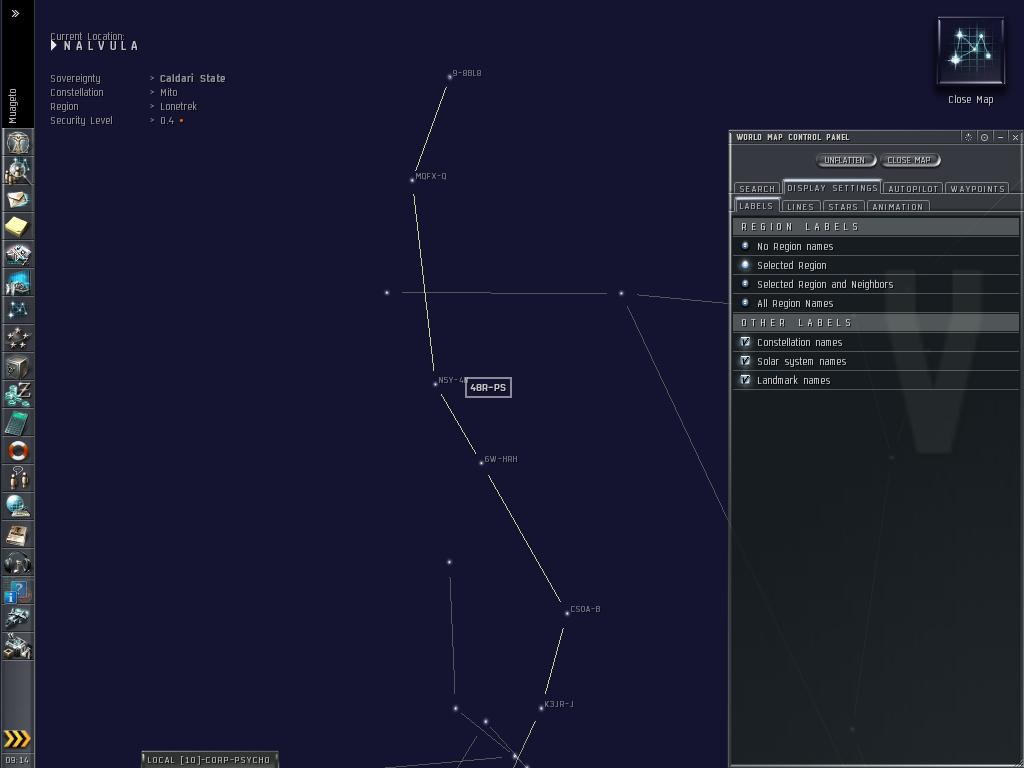Switch to the Search tab
Image resolution: width=1024 pixels, height=768 pixels.
click(x=757, y=188)
